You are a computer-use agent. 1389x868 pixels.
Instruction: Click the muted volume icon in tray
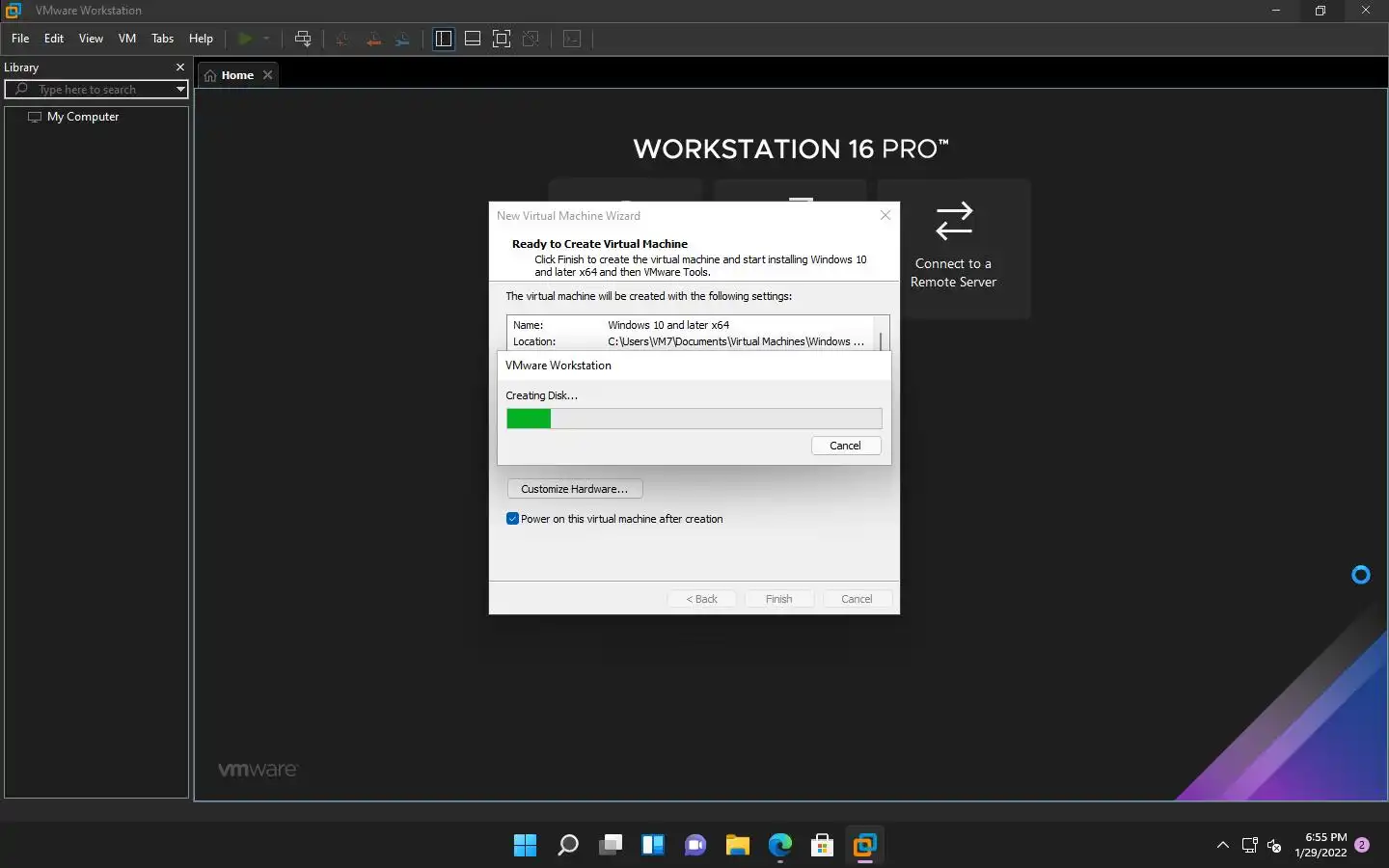(1274, 846)
